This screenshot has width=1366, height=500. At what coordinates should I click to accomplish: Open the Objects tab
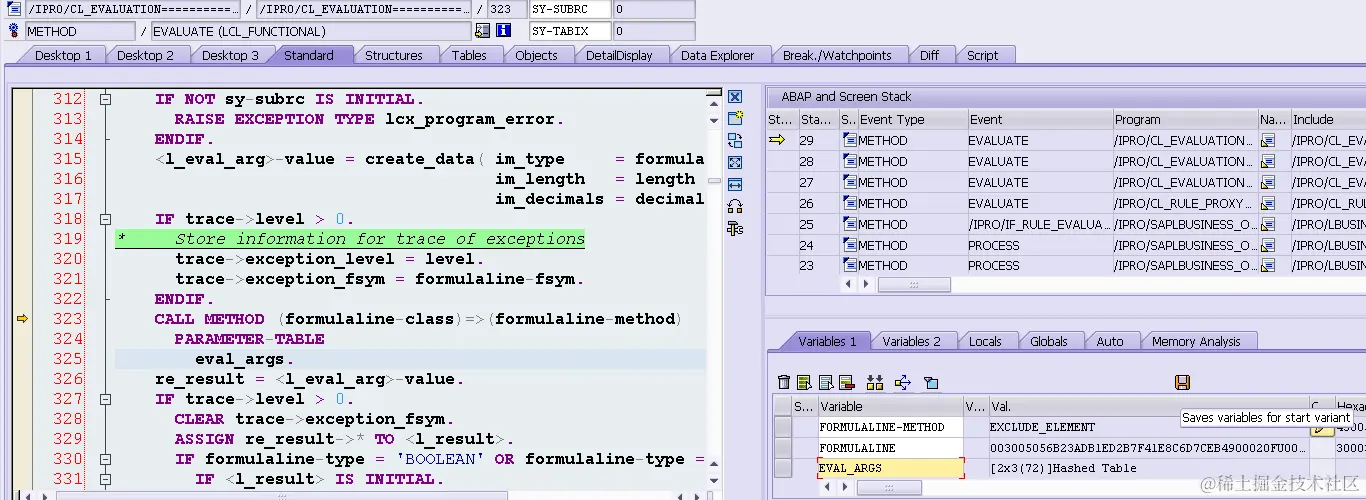[x=536, y=55]
